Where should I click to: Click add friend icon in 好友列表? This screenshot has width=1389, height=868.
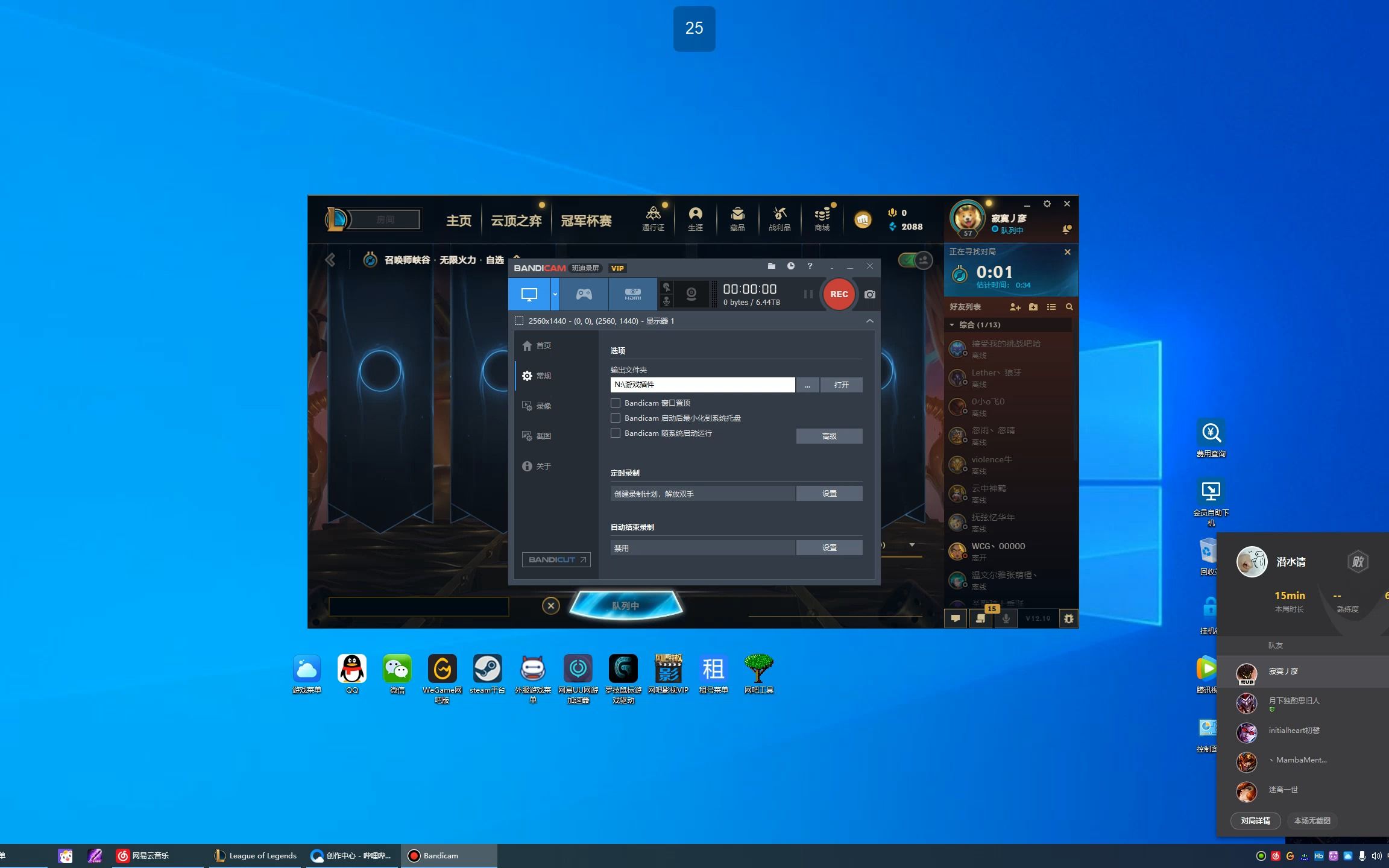click(1015, 307)
